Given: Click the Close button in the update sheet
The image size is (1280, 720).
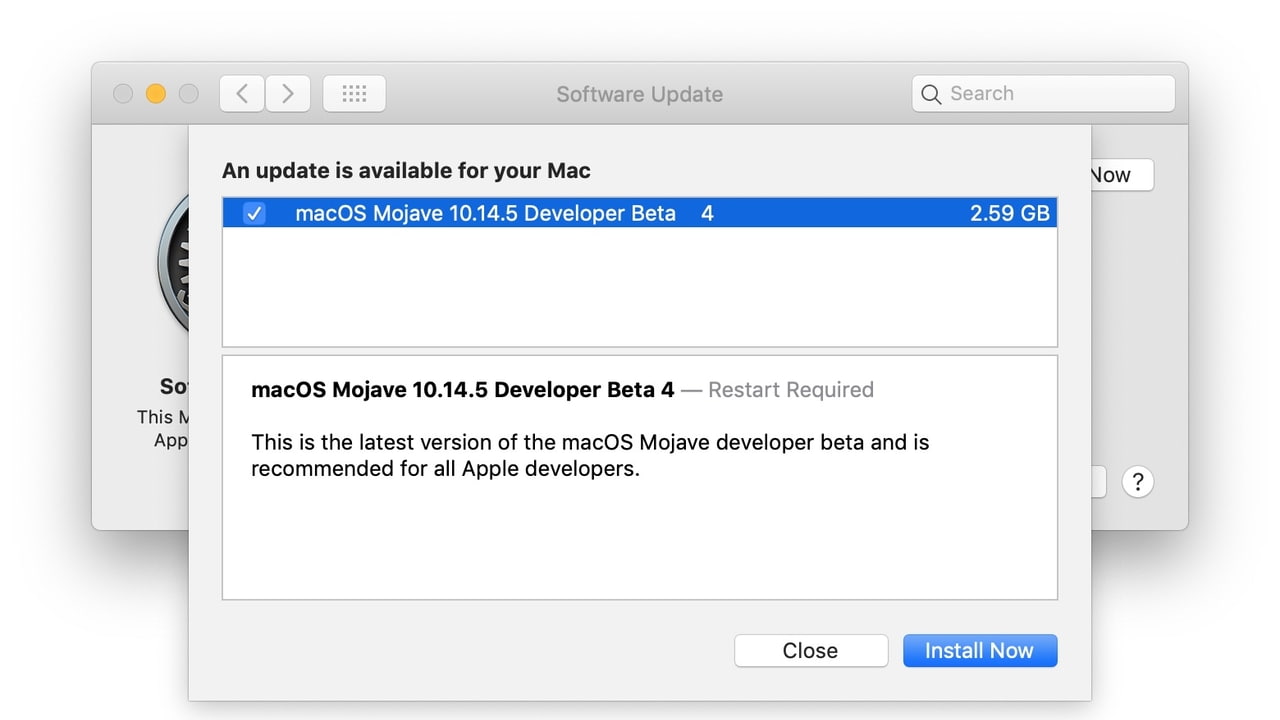Looking at the screenshot, I should 811,650.
